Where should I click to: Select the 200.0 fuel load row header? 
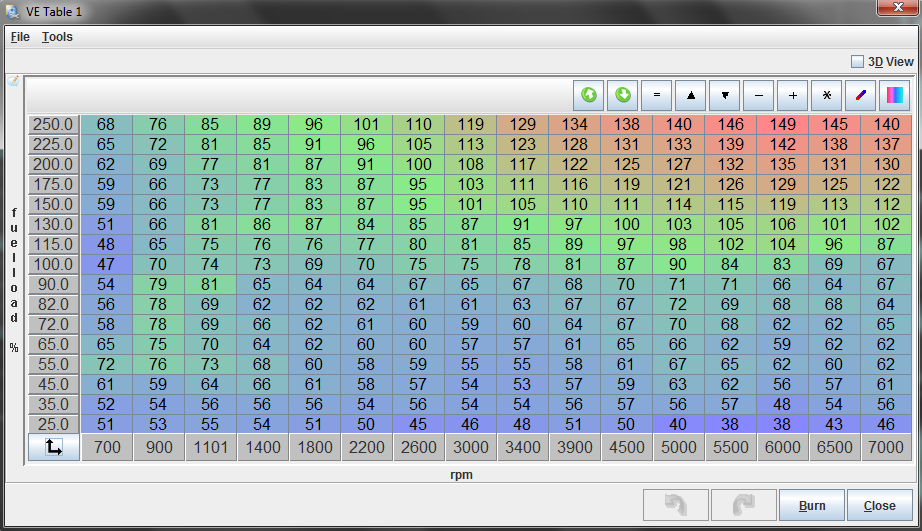point(54,165)
